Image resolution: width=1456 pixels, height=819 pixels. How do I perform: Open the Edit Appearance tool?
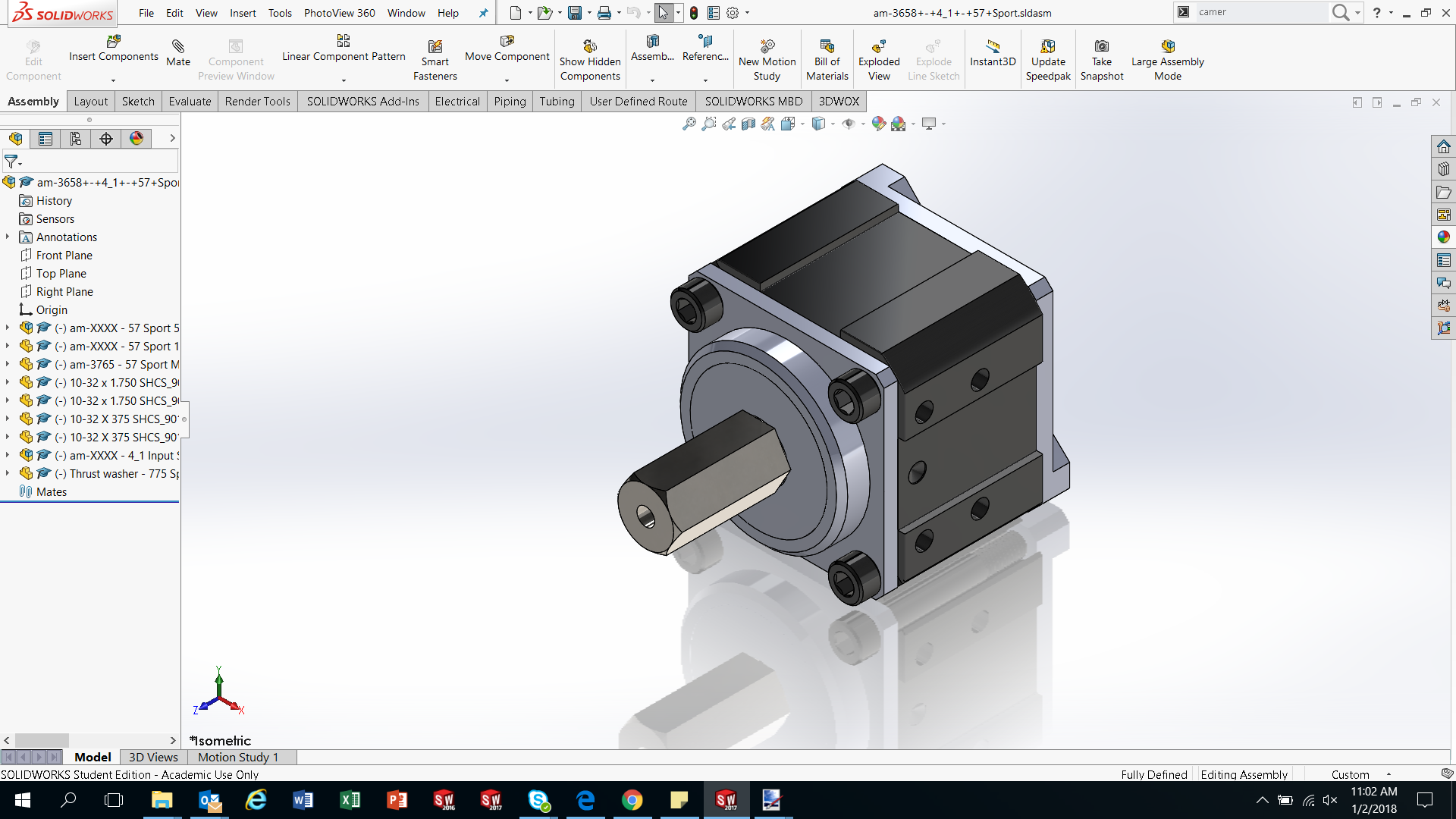(879, 123)
